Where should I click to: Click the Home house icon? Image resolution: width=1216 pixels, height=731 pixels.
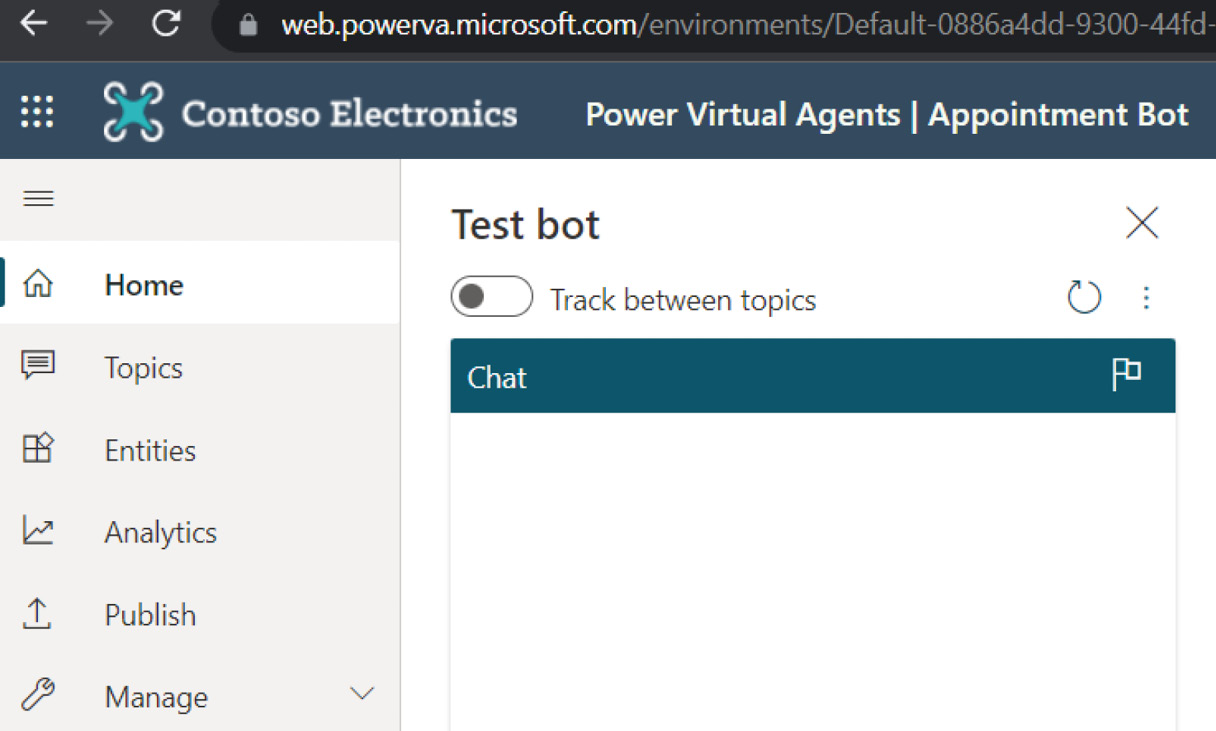point(38,284)
